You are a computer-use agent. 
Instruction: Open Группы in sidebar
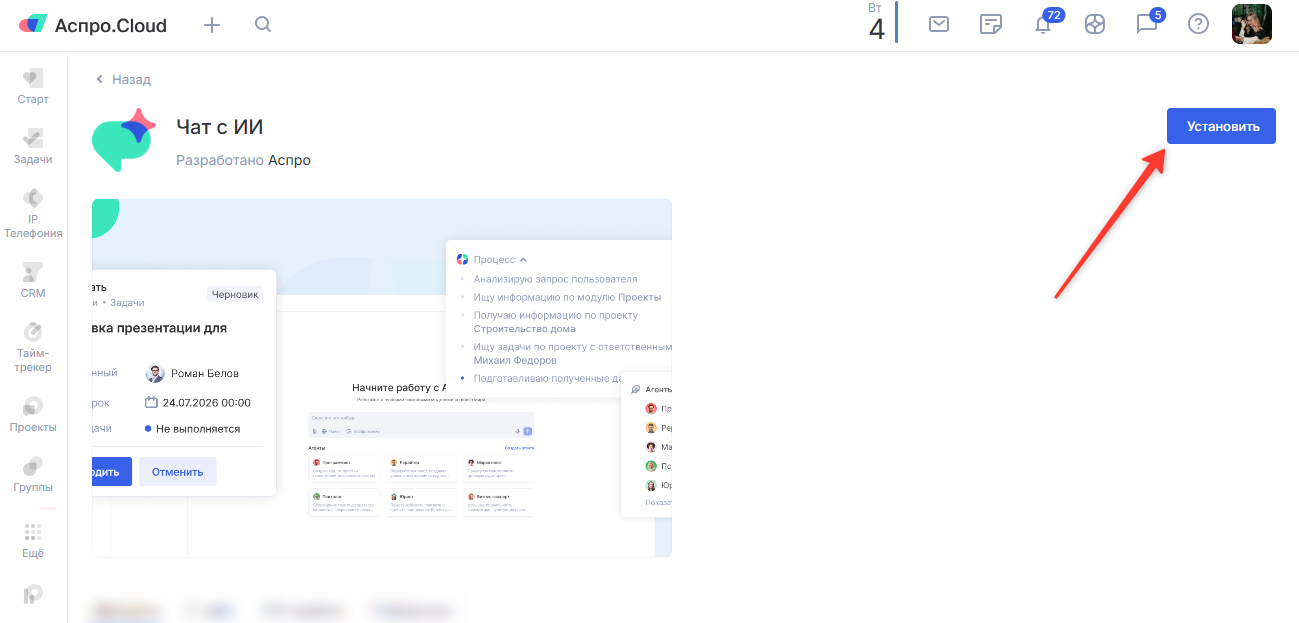tap(33, 475)
